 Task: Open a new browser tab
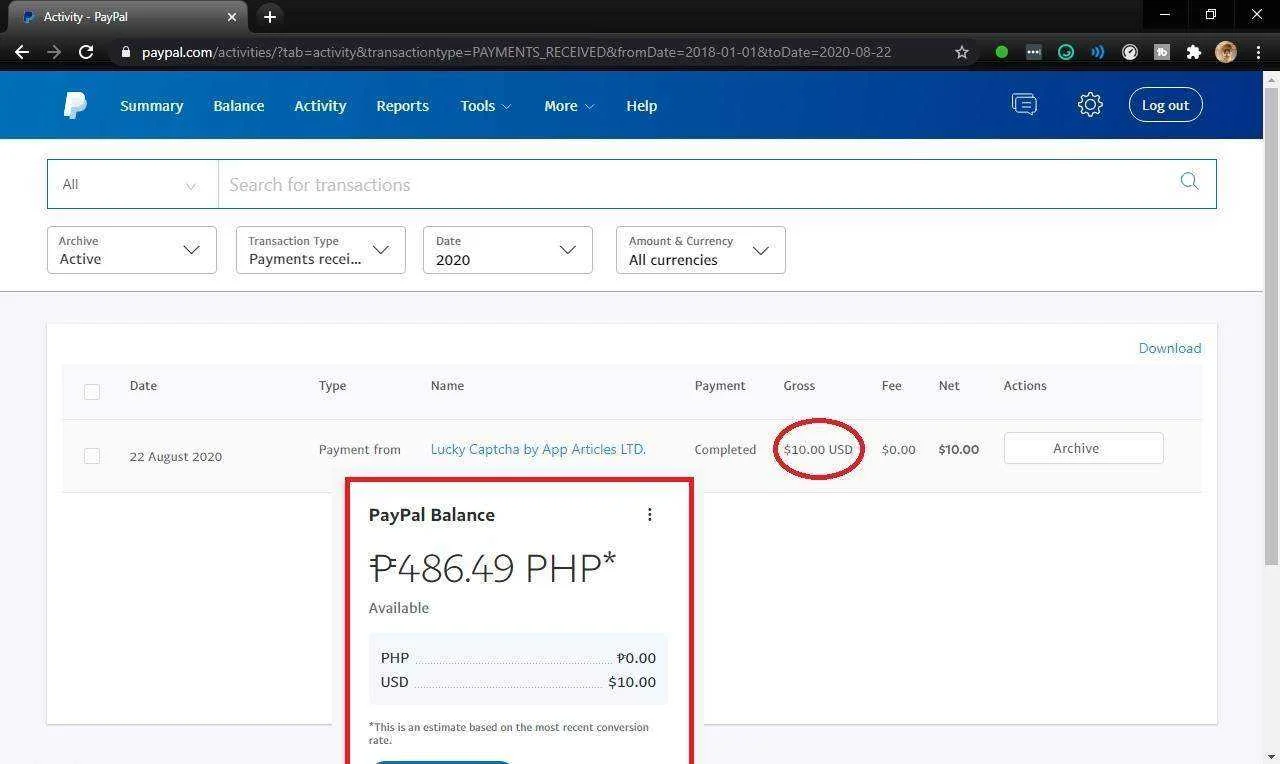[x=270, y=17]
